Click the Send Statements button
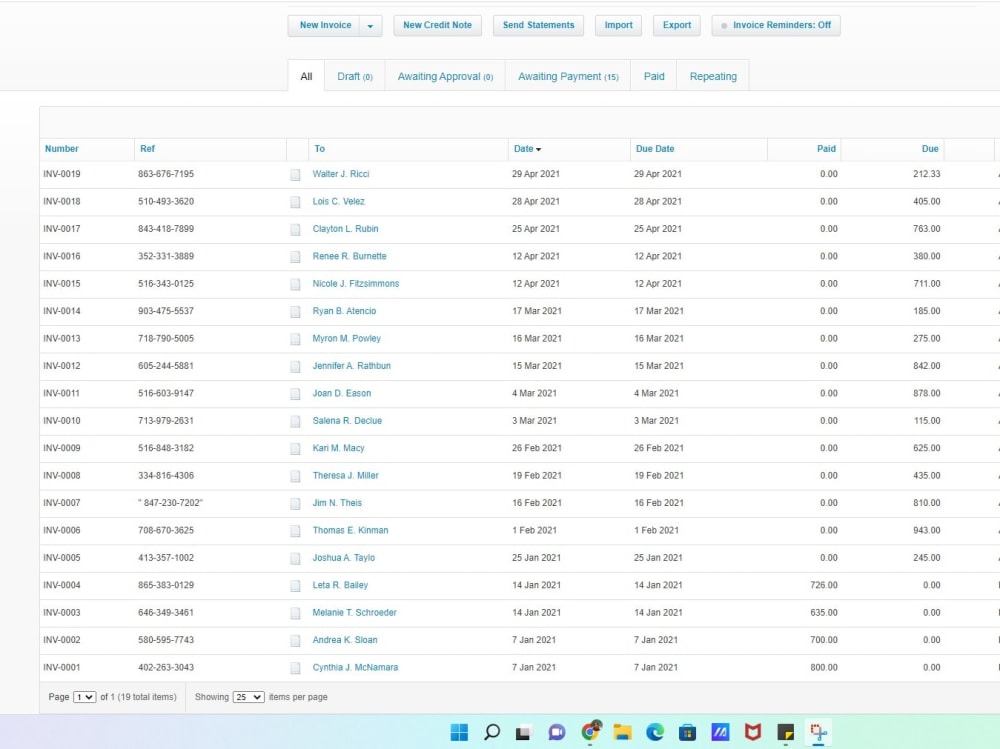This screenshot has height=749, width=1000. [538, 25]
